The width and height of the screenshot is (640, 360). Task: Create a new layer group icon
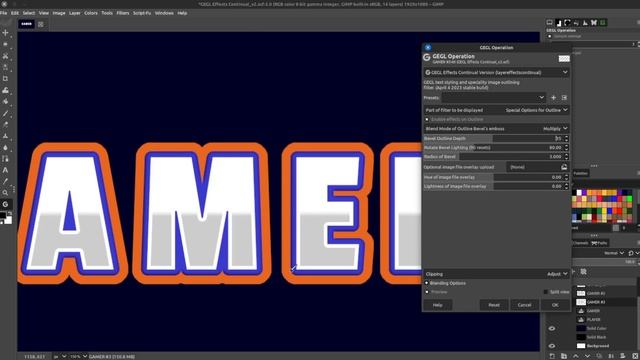(x=564, y=356)
